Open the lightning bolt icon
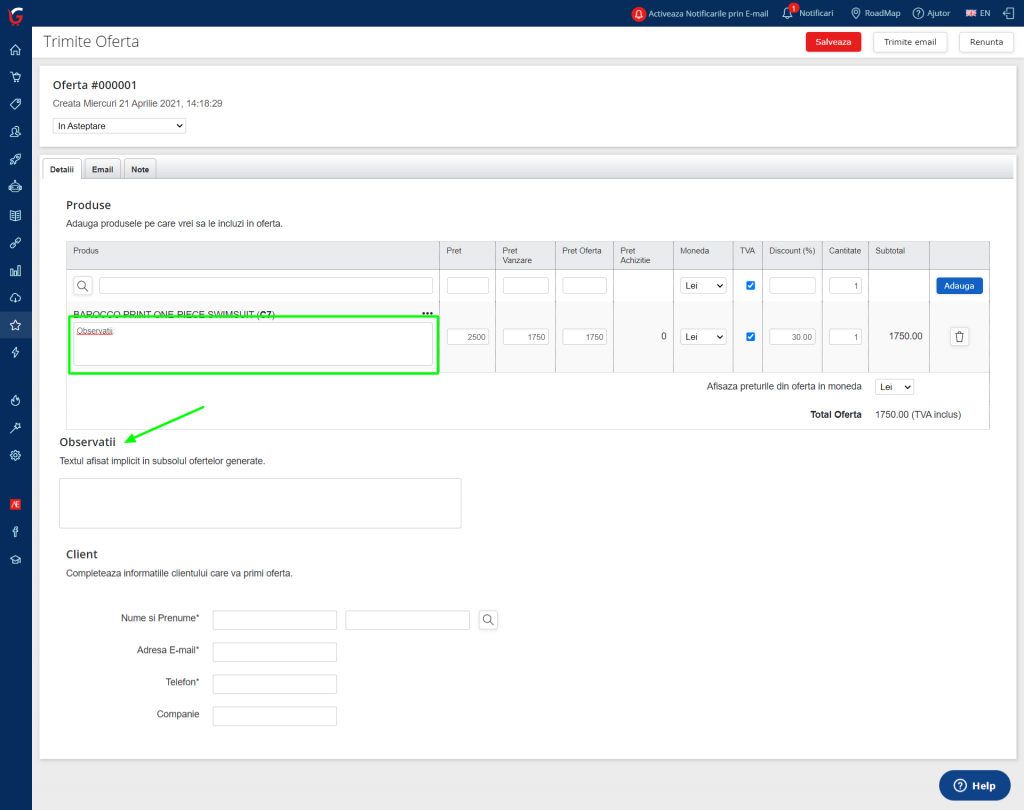This screenshot has height=810, width=1024. click(16, 353)
